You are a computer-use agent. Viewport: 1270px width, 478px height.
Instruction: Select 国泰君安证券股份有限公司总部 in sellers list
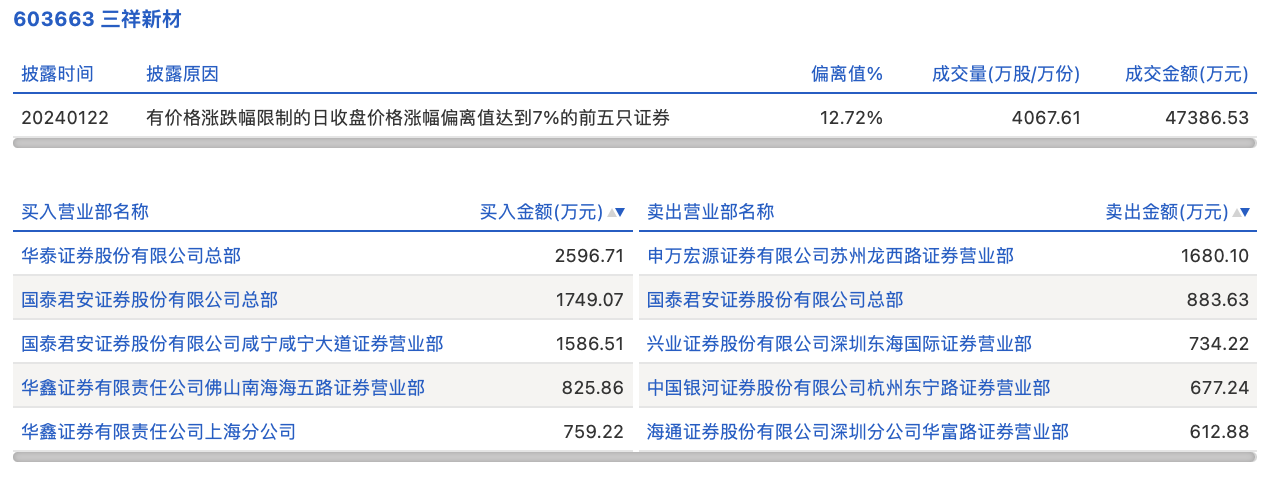coord(775,300)
